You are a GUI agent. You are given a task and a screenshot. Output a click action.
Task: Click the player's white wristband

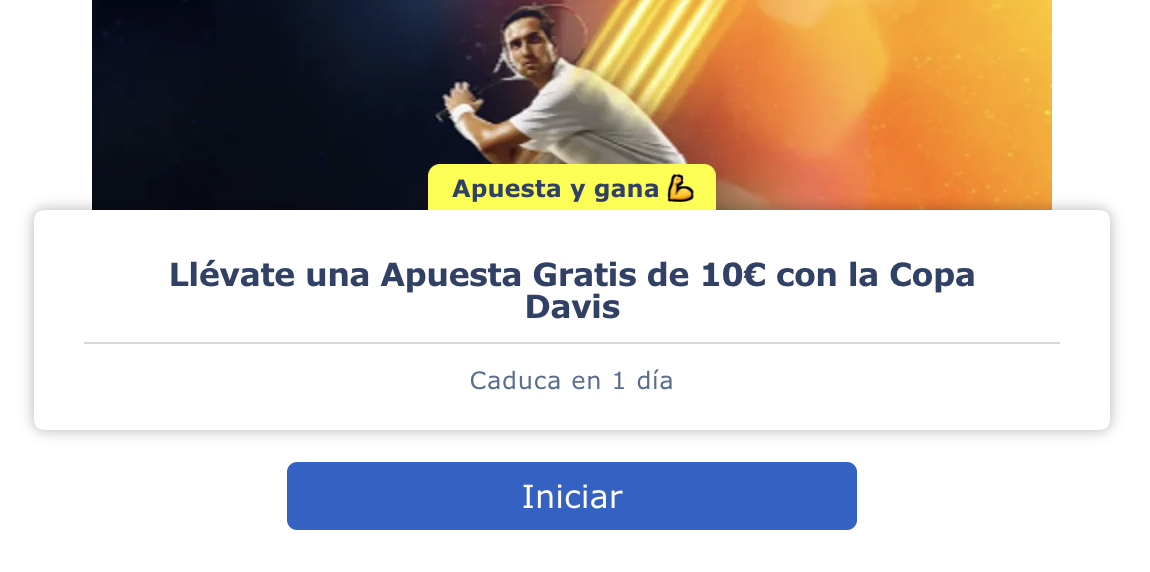coord(462,113)
